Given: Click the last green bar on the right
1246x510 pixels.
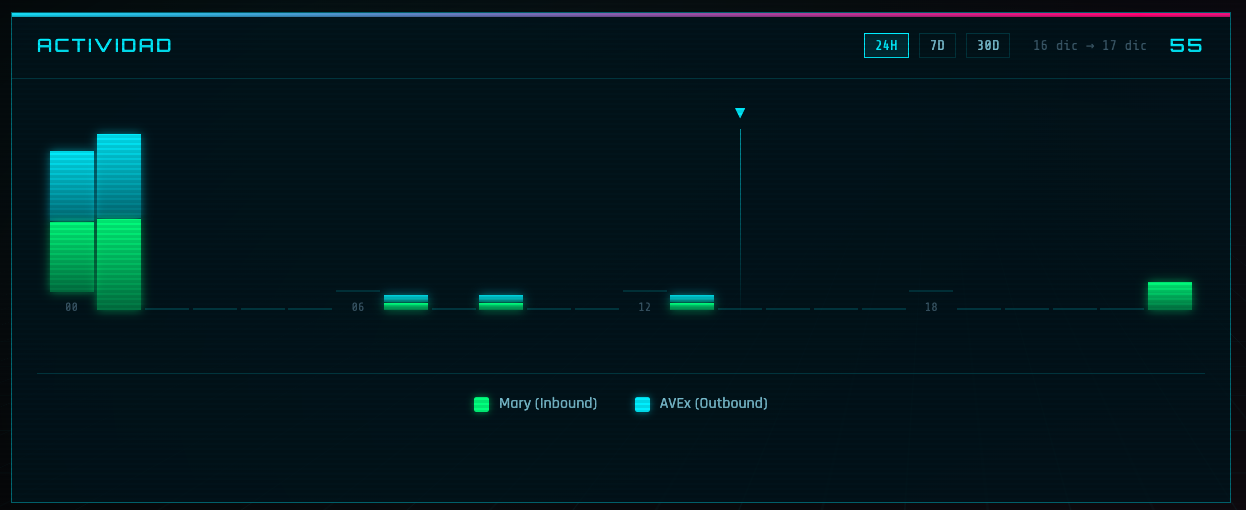Looking at the screenshot, I should point(1169,296).
